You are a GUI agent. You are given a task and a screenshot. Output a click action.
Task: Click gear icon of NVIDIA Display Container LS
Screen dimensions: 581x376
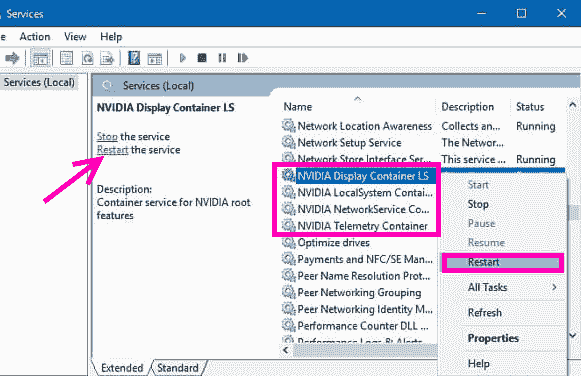point(288,175)
